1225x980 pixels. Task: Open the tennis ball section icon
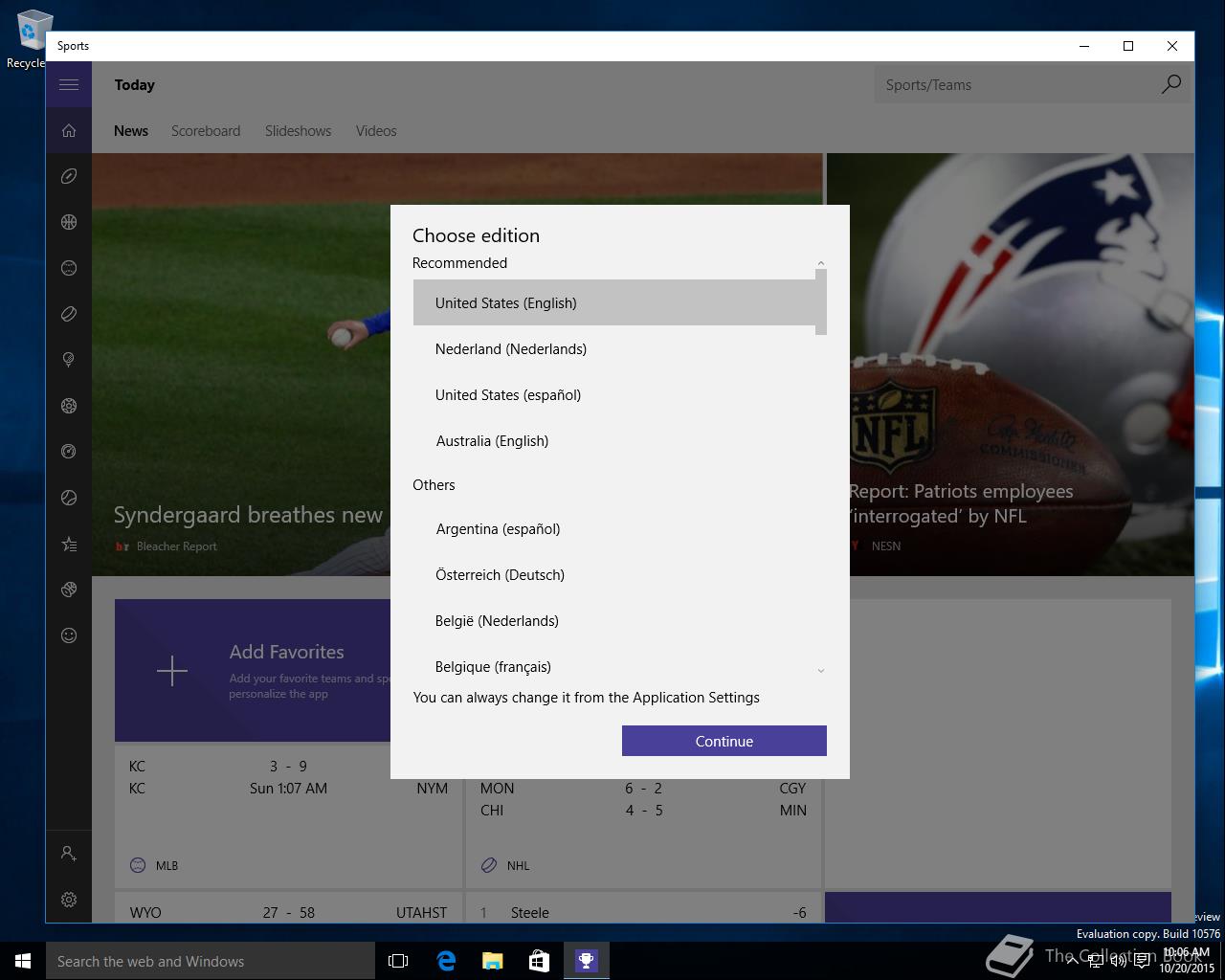pos(69,498)
